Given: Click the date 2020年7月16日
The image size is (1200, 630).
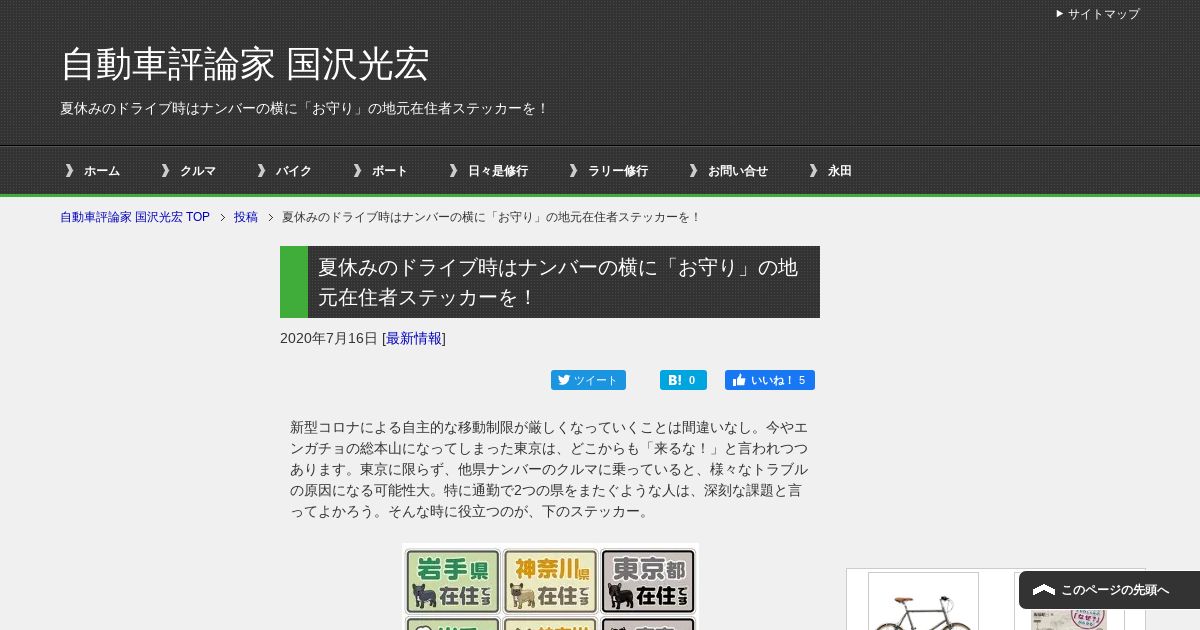Looking at the screenshot, I should [329, 338].
